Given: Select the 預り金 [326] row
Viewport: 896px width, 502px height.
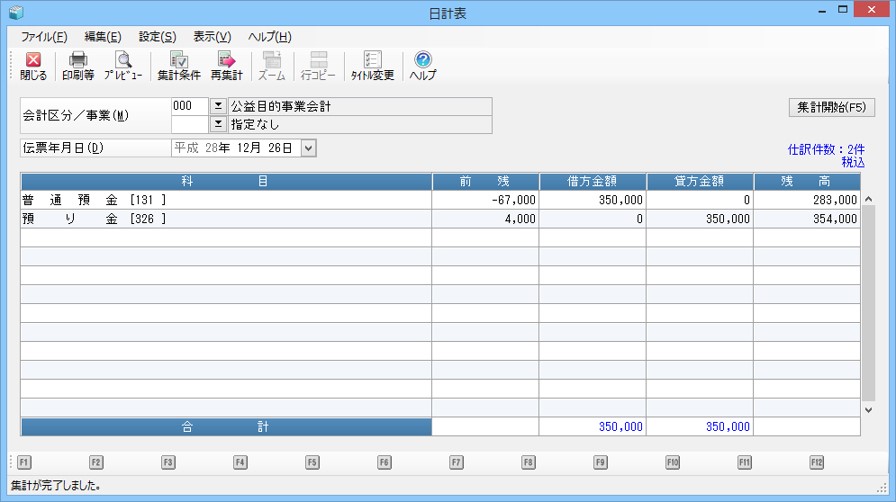Looking at the screenshot, I should pyautogui.click(x=226, y=219).
